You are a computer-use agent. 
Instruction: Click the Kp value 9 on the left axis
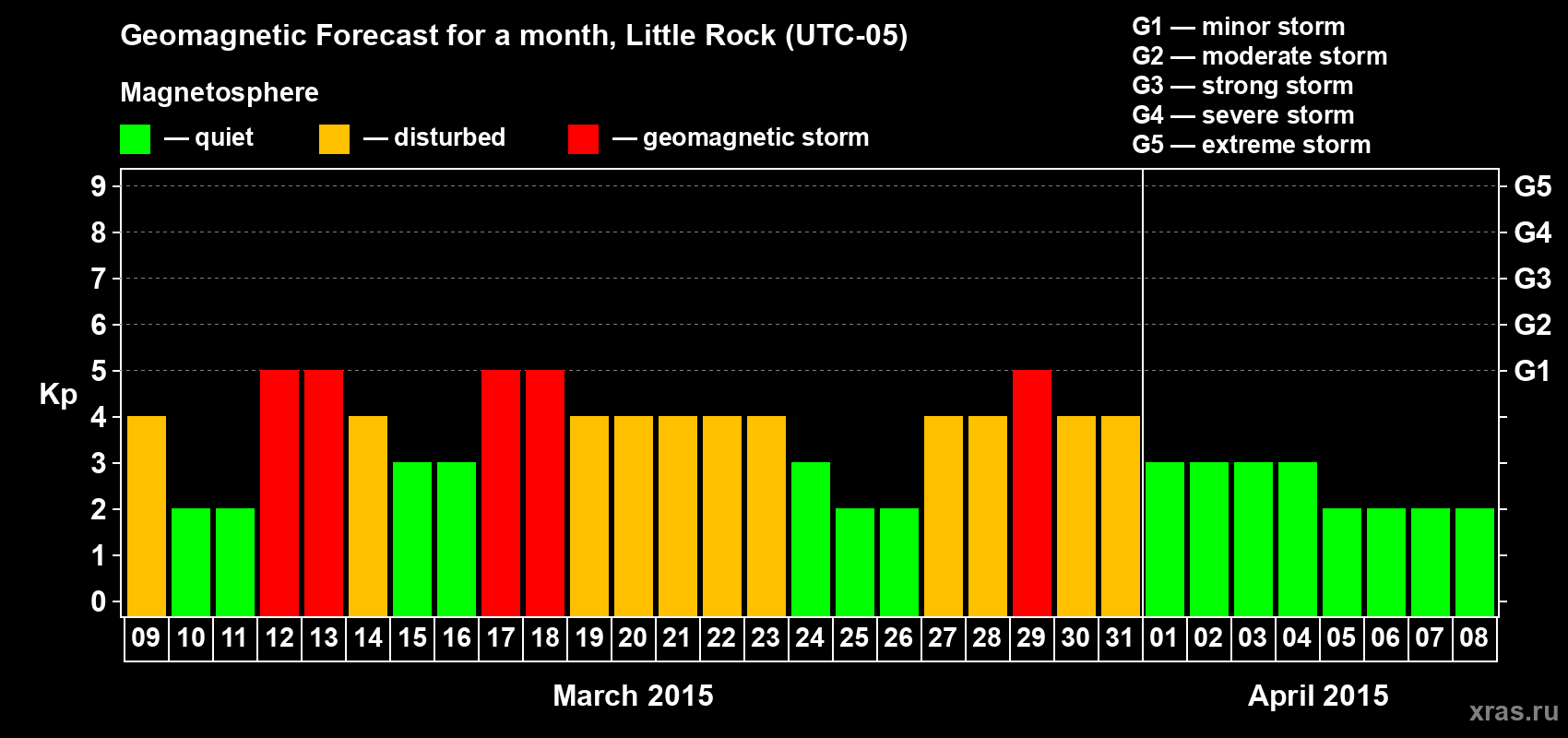99,186
